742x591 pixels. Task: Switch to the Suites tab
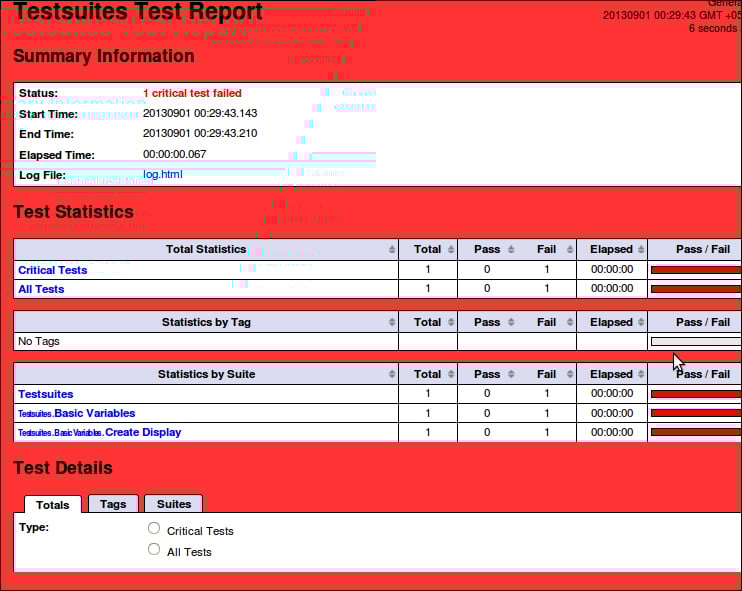[174, 504]
